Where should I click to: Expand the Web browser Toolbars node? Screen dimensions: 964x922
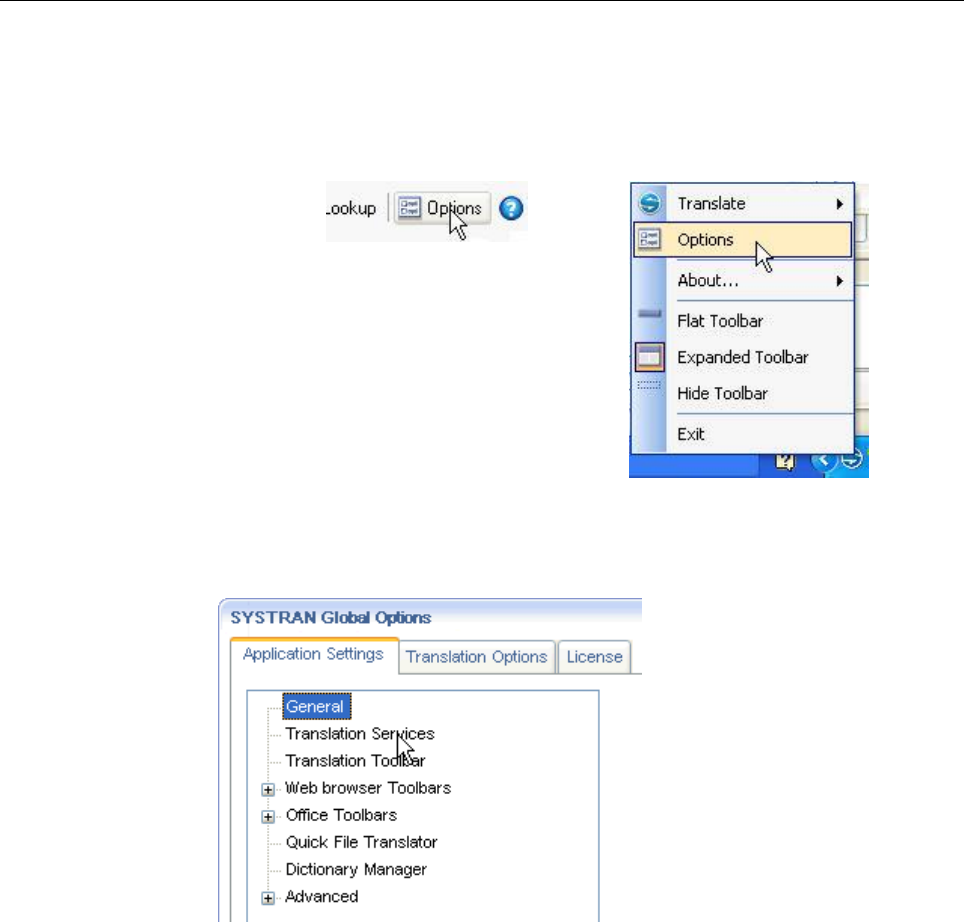click(x=267, y=789)
